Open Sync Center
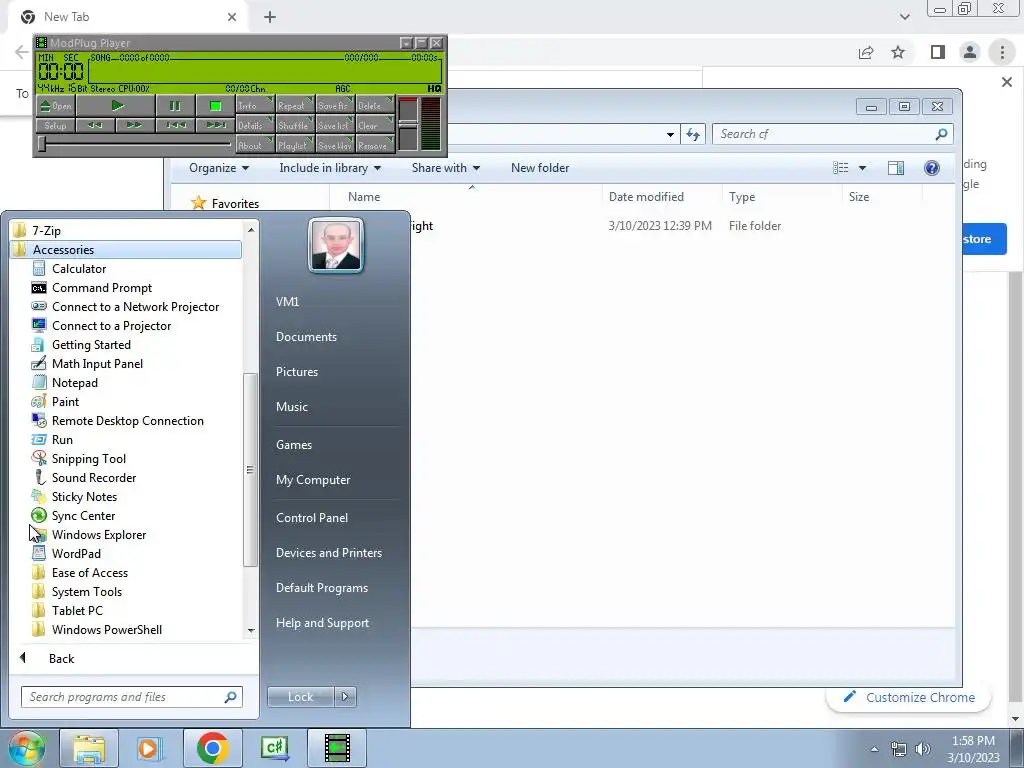 pyautogui.click(x=83, y=515)
